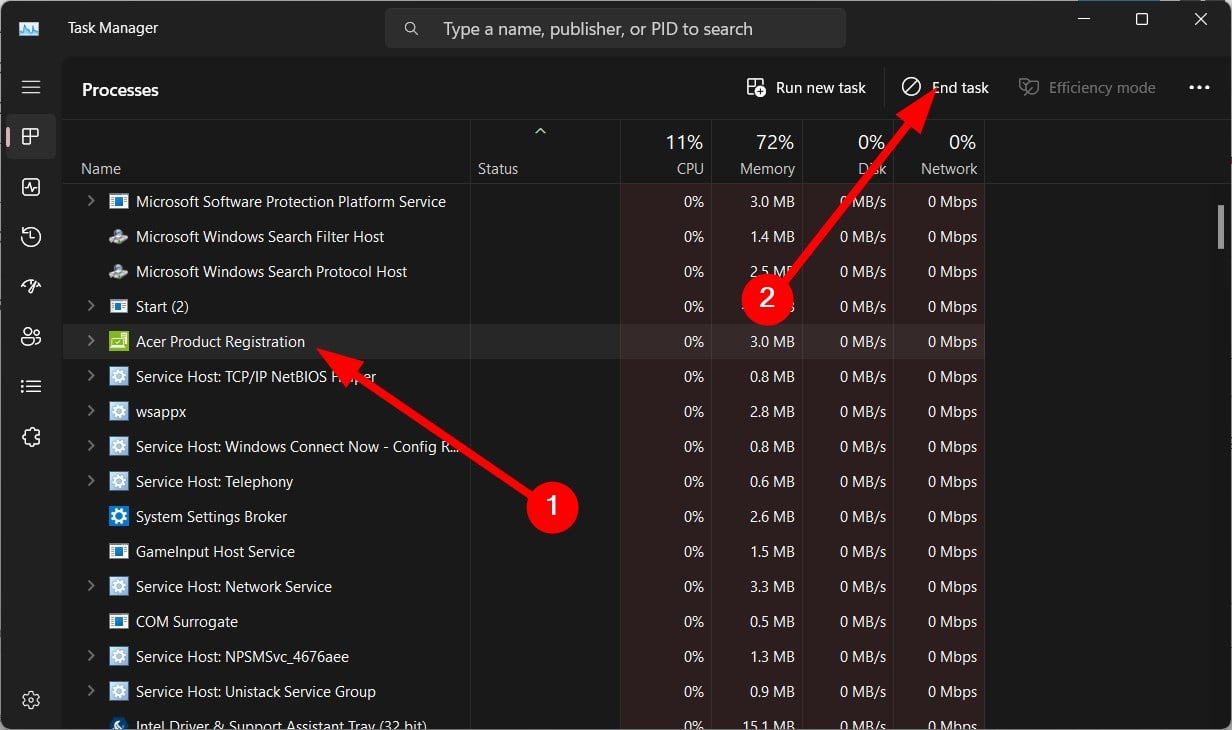This screenshot has height=730, width=1232.
Task: Click the 3.3 MB memory value
Action: [x=772, y=587]
